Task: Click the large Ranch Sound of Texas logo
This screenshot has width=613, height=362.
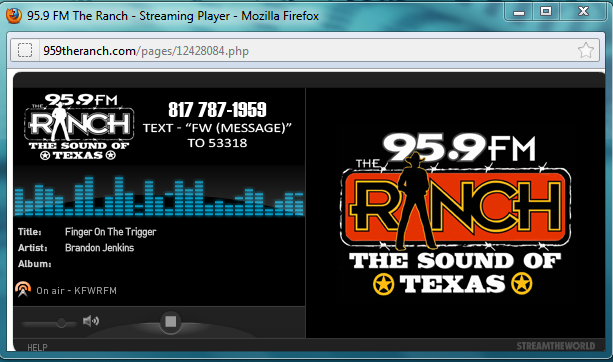Action: click(x=455, y=214)
